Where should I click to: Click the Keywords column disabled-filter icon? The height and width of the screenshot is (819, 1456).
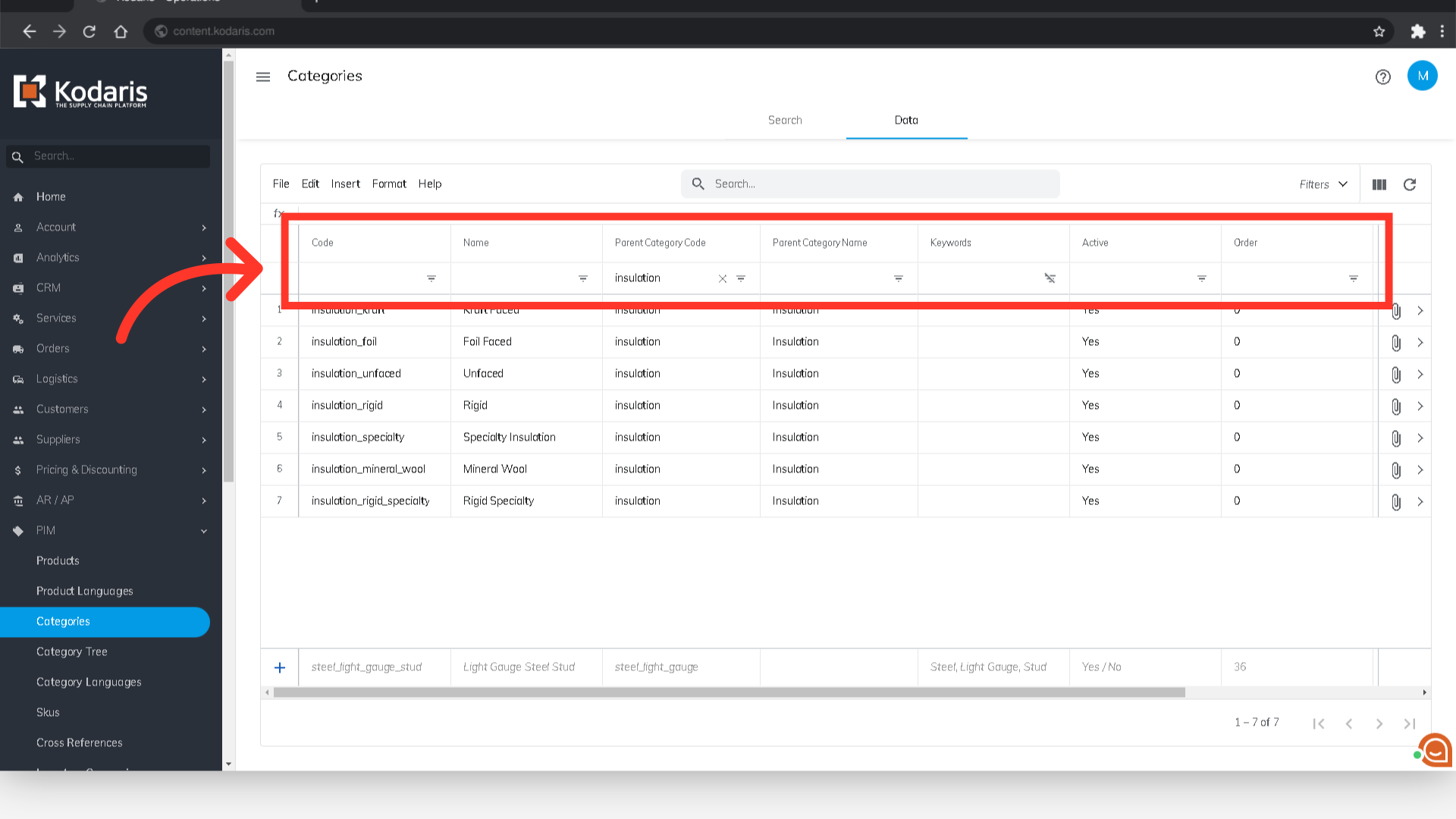coord(1050,279)
